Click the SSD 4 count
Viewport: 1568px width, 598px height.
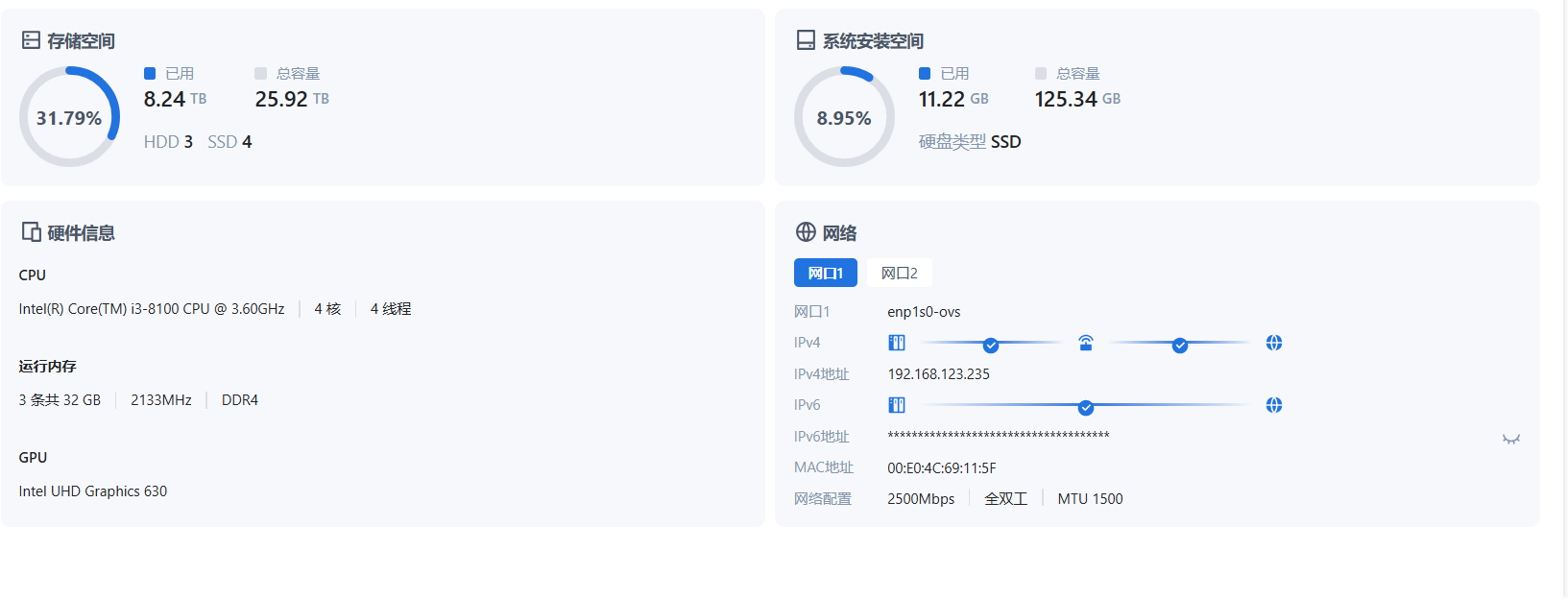229,142
